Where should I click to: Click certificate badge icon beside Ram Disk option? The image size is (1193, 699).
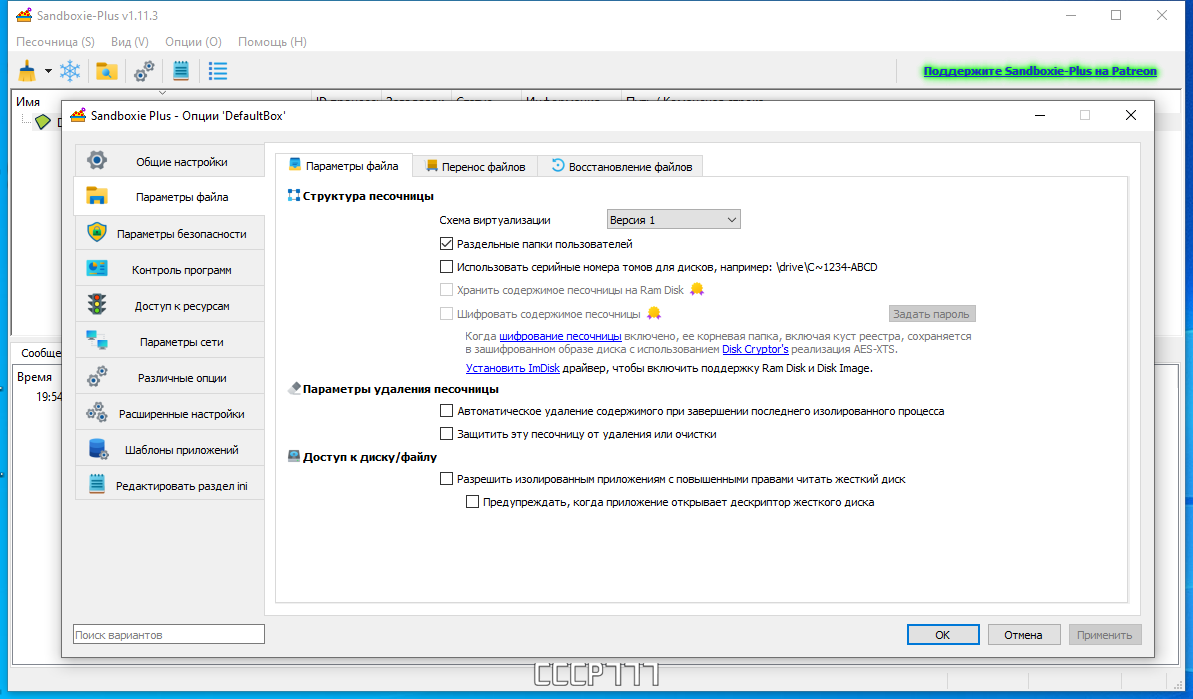tap(696, 290)
